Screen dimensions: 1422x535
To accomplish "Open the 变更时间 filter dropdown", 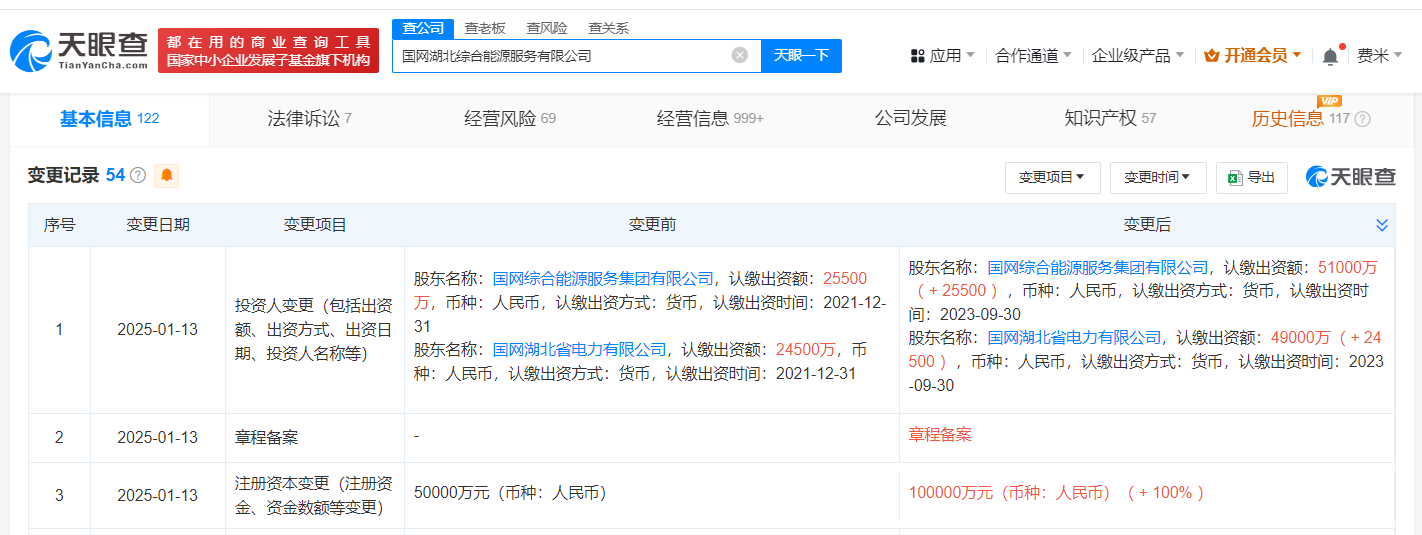I will [x=1157, y=178].
